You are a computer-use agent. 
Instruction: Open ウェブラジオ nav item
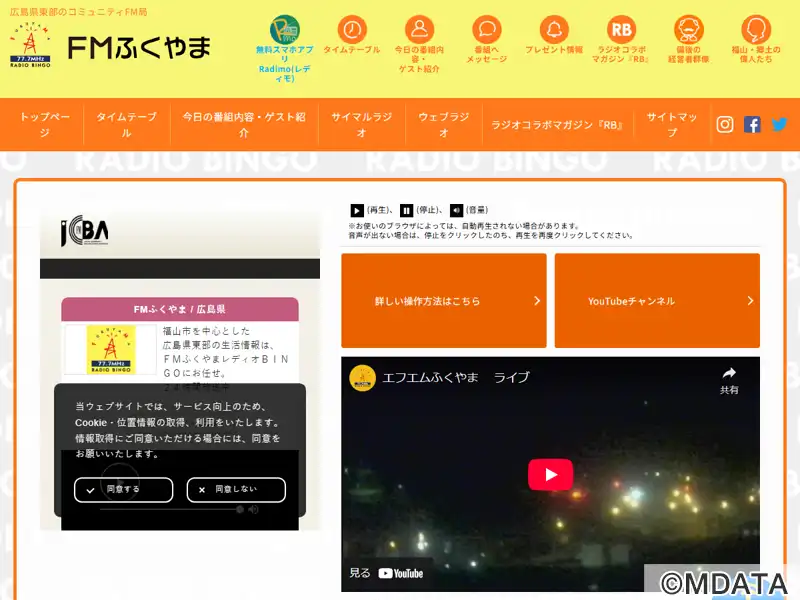(x=444, y=124)
